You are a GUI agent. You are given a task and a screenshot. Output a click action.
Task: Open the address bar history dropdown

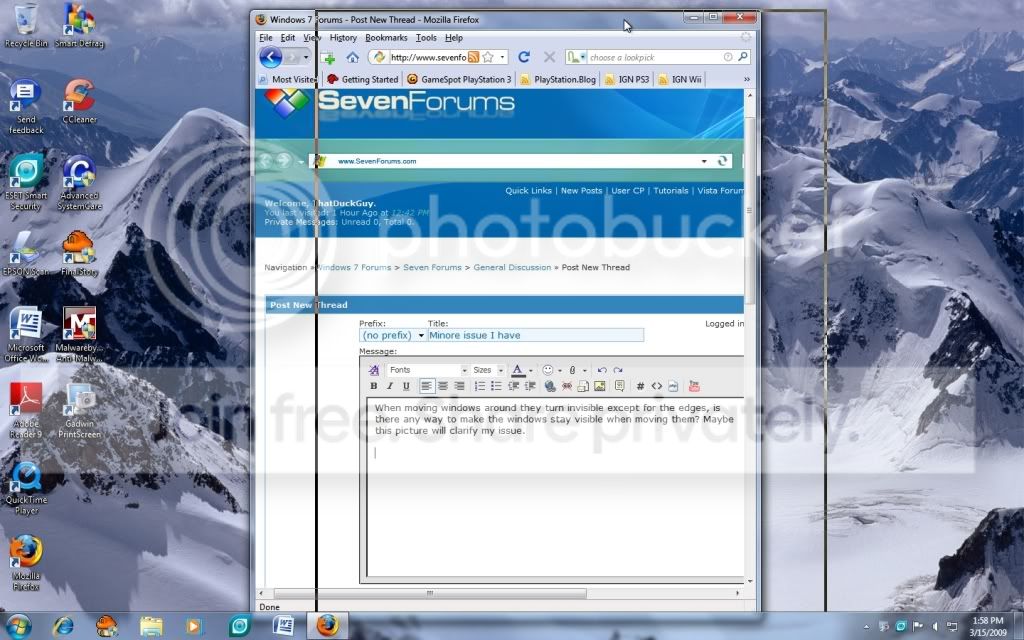pyautogui.click(x=502, y=57)
